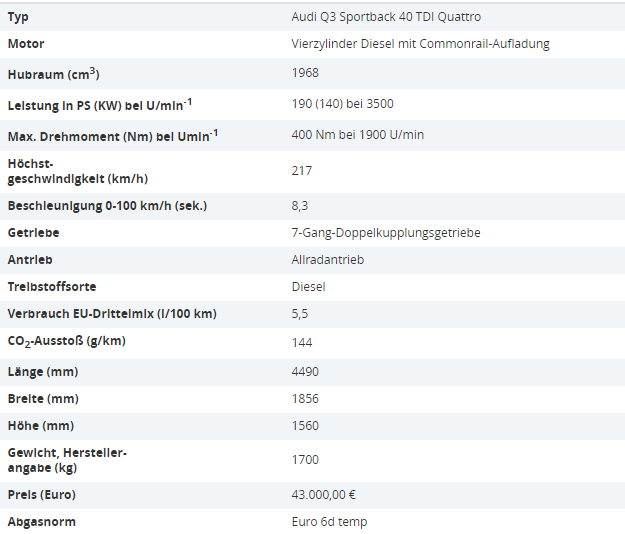
Task: Select the value 'Audi Q3 Sportback 40 TDI Quattro'
Action: [386, 17]
